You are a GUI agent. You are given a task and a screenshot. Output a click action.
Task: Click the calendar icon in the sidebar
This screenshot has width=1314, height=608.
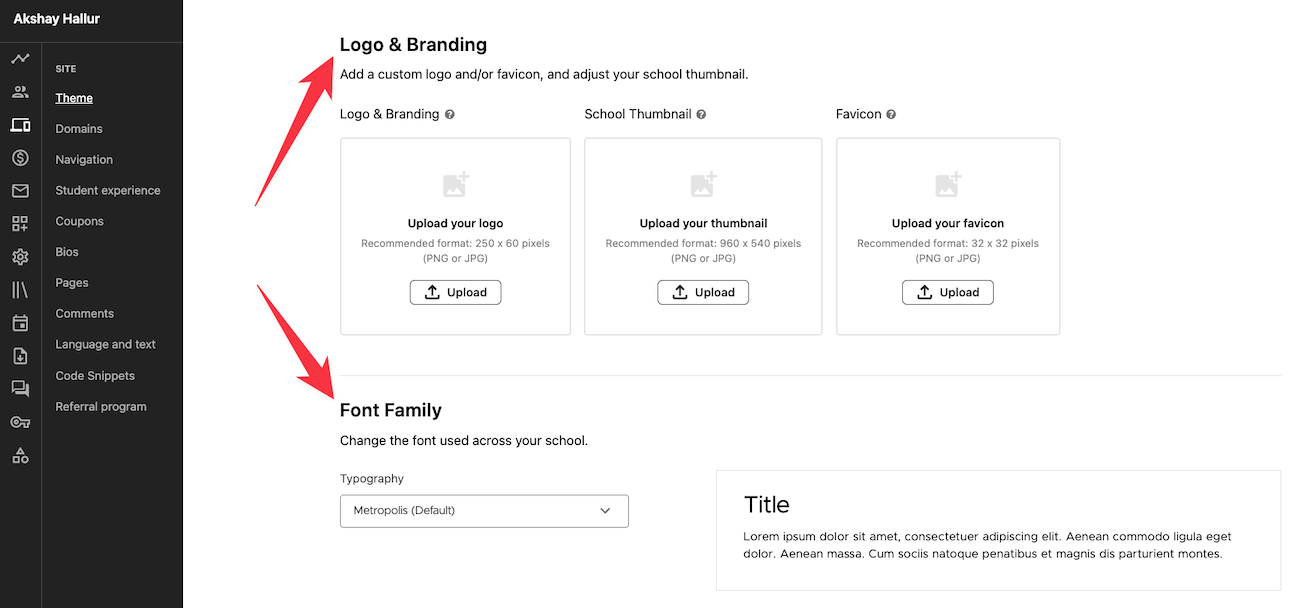[x=20, y=322]
